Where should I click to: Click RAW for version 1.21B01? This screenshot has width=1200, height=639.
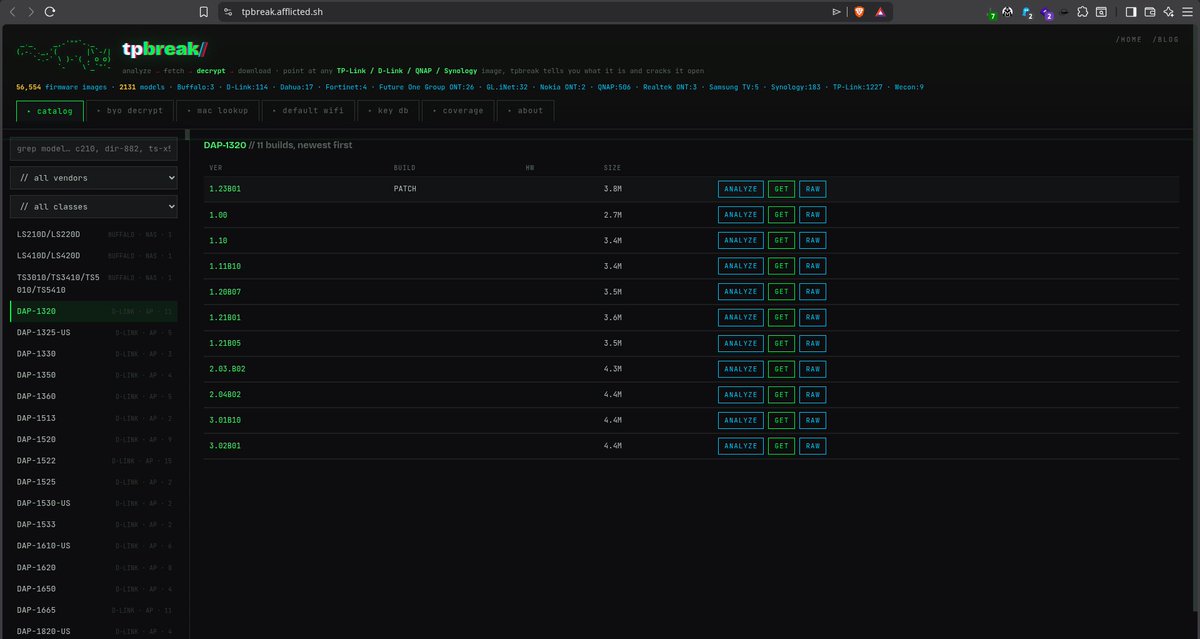[812, 317]
